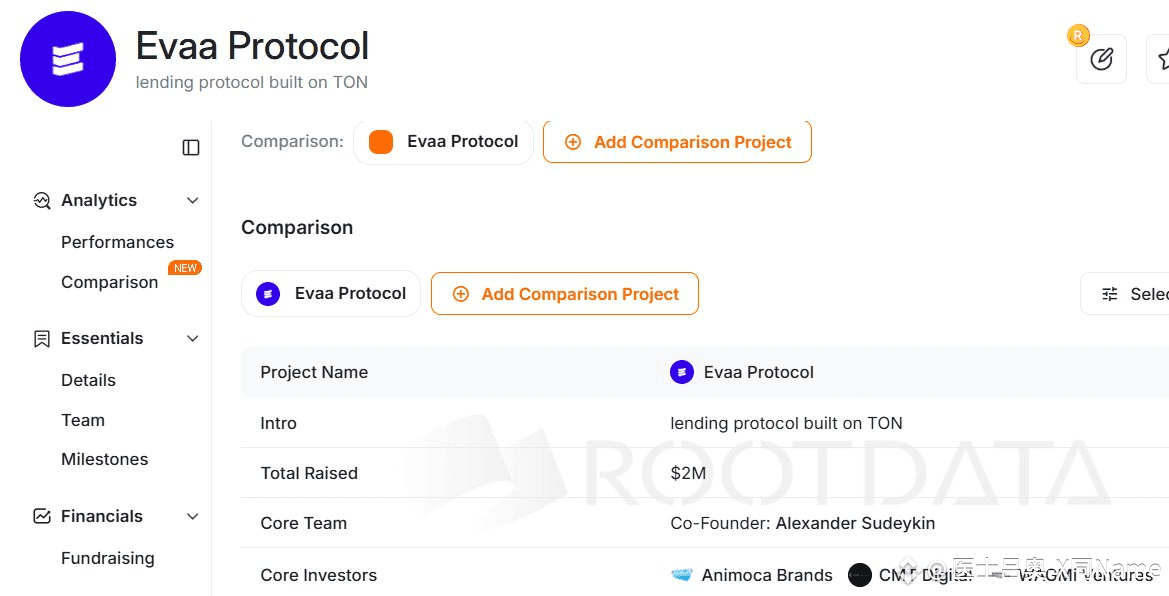Click the star favorite icon

point(1162,59)
